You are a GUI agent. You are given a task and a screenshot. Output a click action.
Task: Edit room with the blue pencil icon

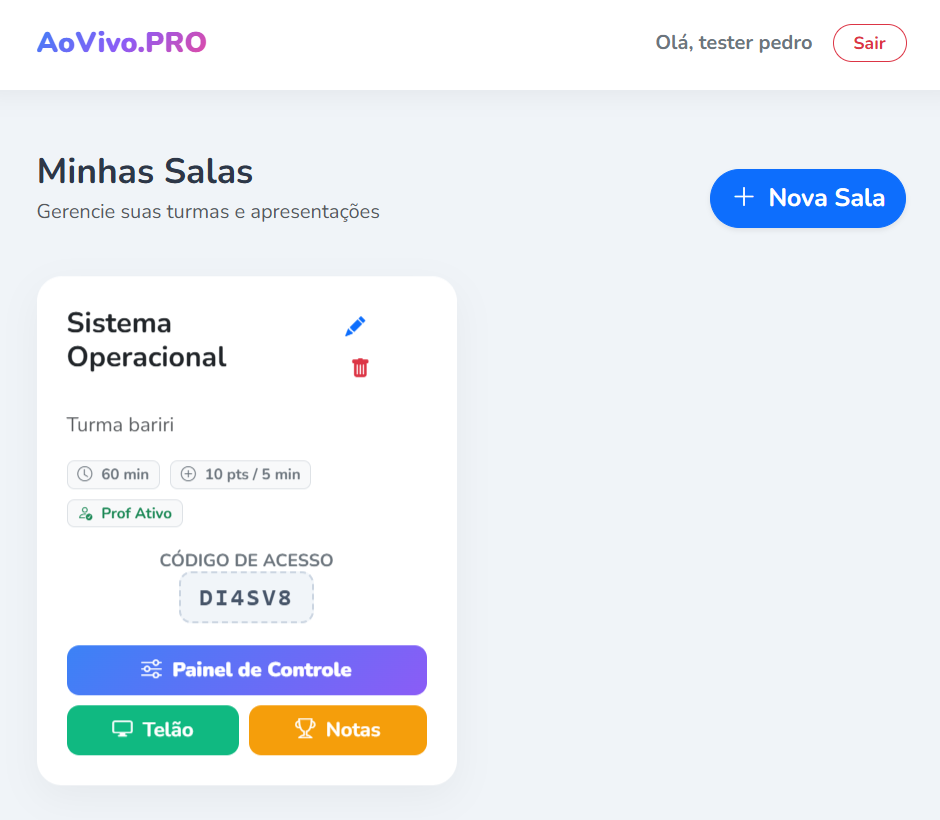pyautogui.click(x=355, y=326)
